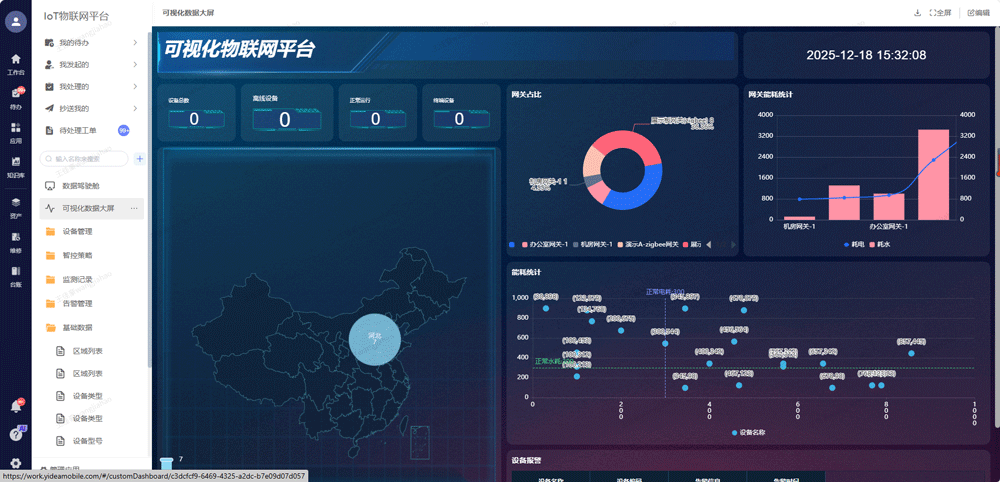Click 全屏 fullscreen button

click(x=940, y=13)
